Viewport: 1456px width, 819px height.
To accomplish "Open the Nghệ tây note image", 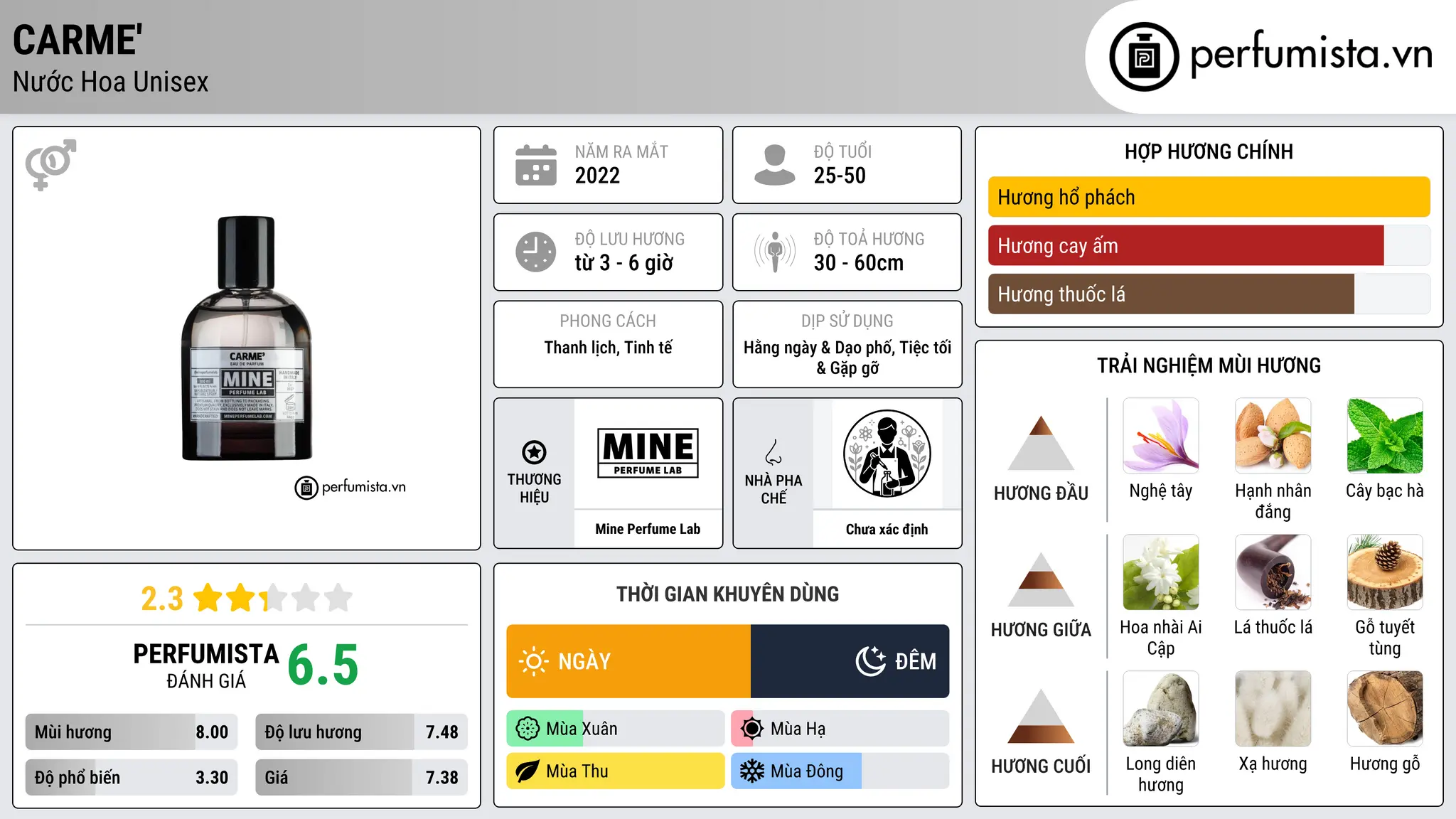I will click(x=1161, y=436).
